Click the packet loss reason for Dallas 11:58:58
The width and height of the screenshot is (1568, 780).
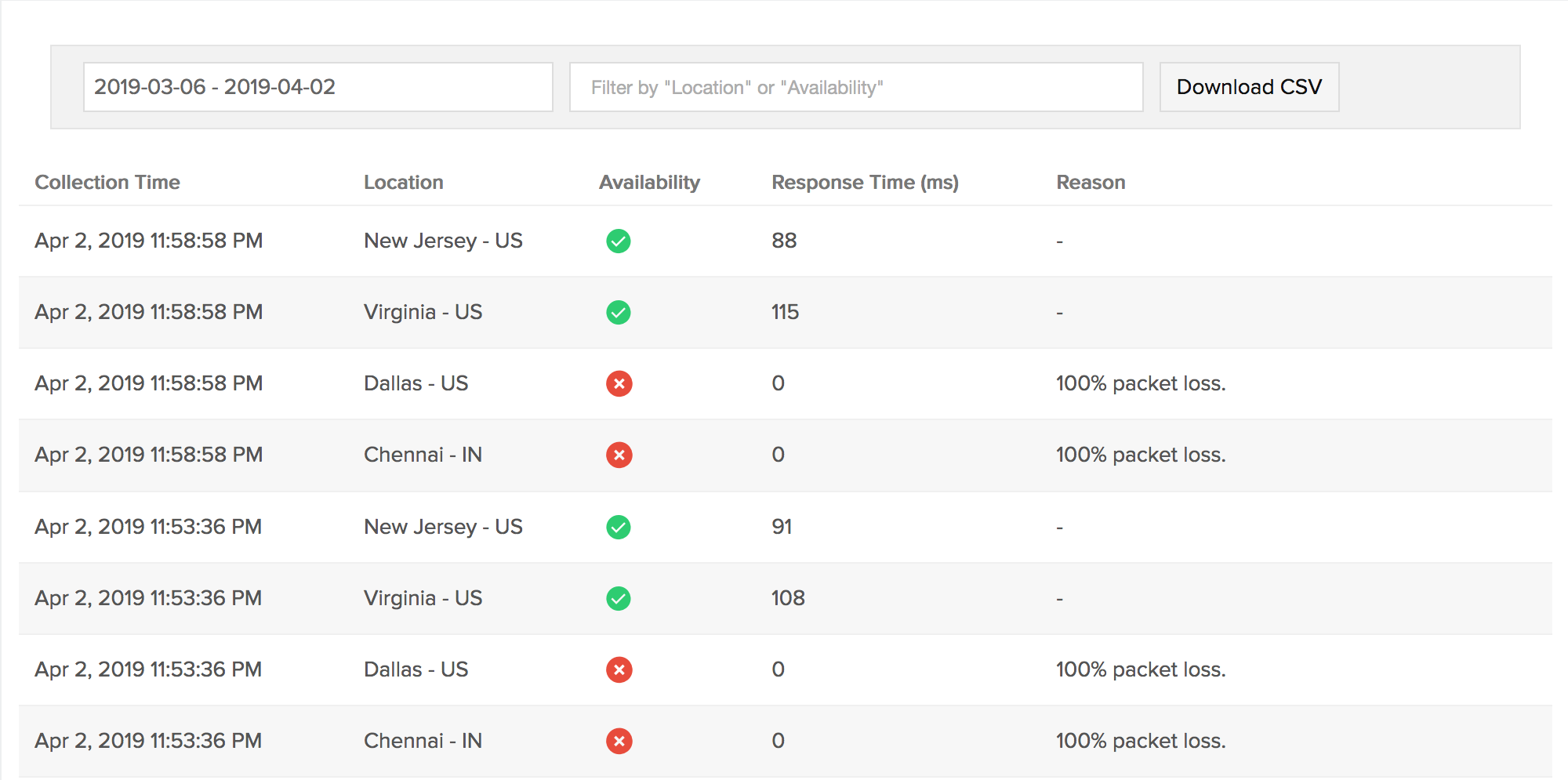(1140, 383)
